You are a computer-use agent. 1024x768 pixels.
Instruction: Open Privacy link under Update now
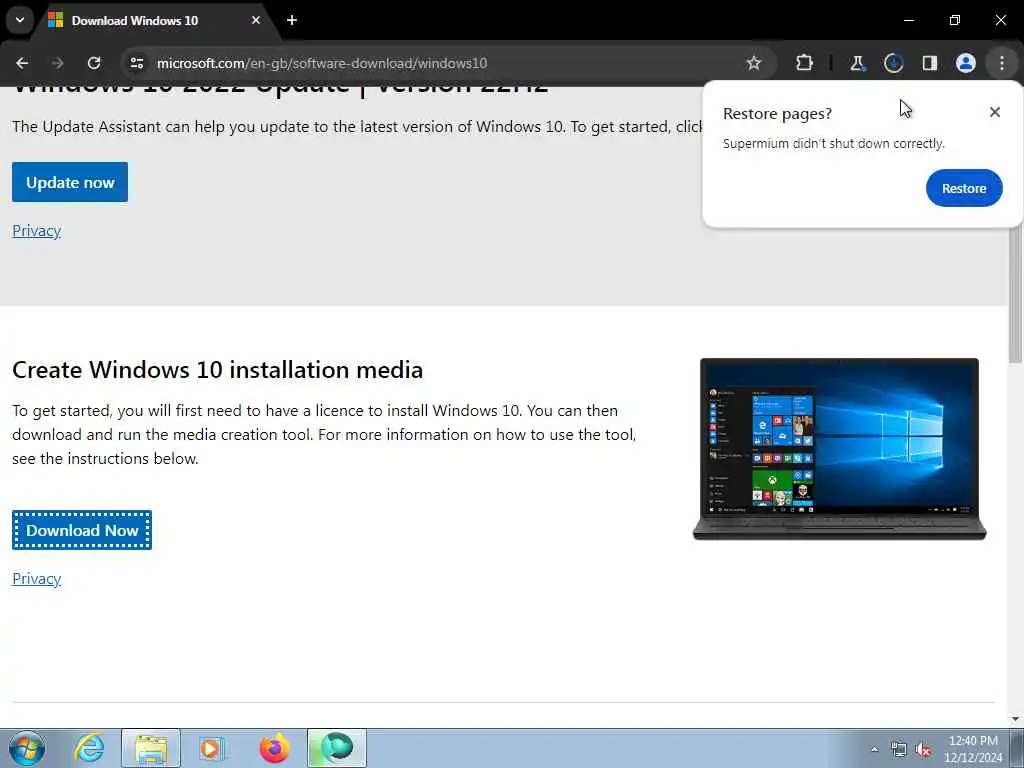[x=37, y=231]
